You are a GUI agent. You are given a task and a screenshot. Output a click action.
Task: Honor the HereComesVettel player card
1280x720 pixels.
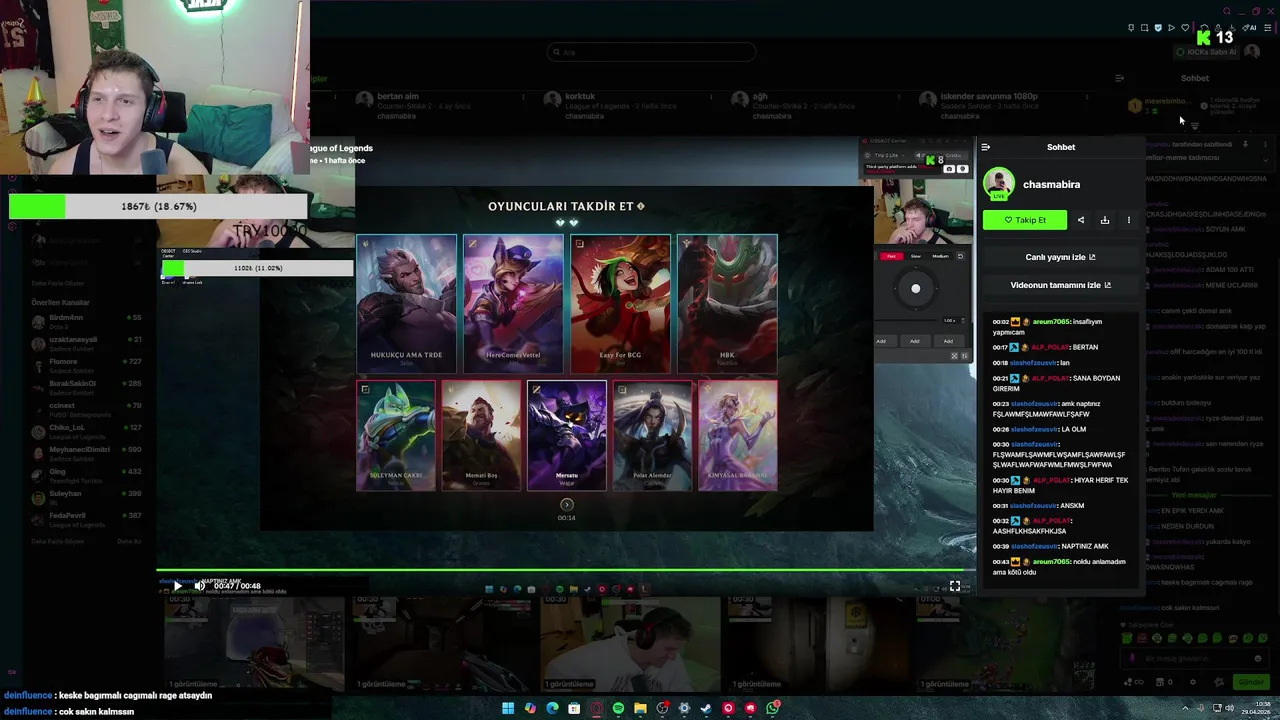[x=513, y=303]
